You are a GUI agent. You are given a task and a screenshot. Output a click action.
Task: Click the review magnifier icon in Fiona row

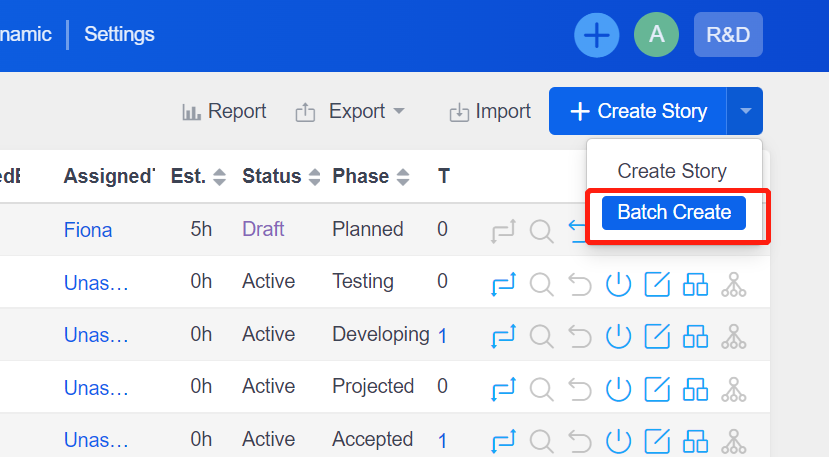(x=541, y=231)
